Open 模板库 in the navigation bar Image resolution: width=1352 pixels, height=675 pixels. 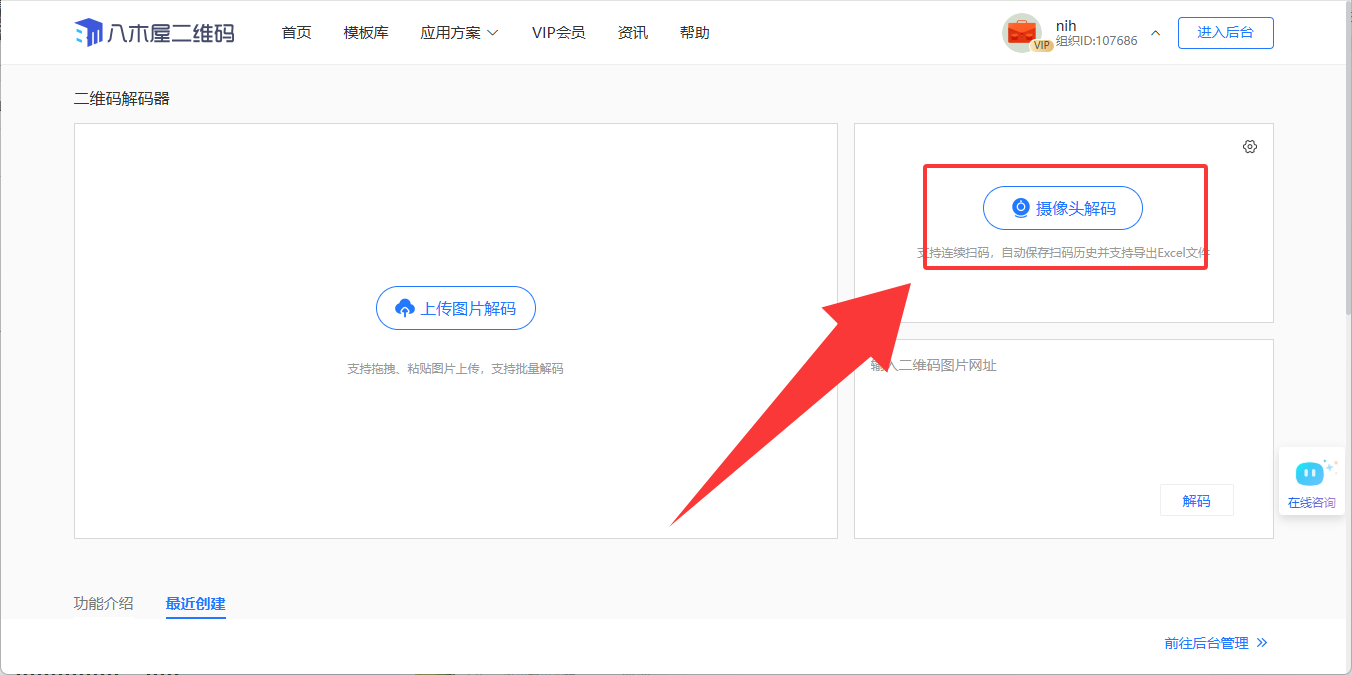coord(366,33)
